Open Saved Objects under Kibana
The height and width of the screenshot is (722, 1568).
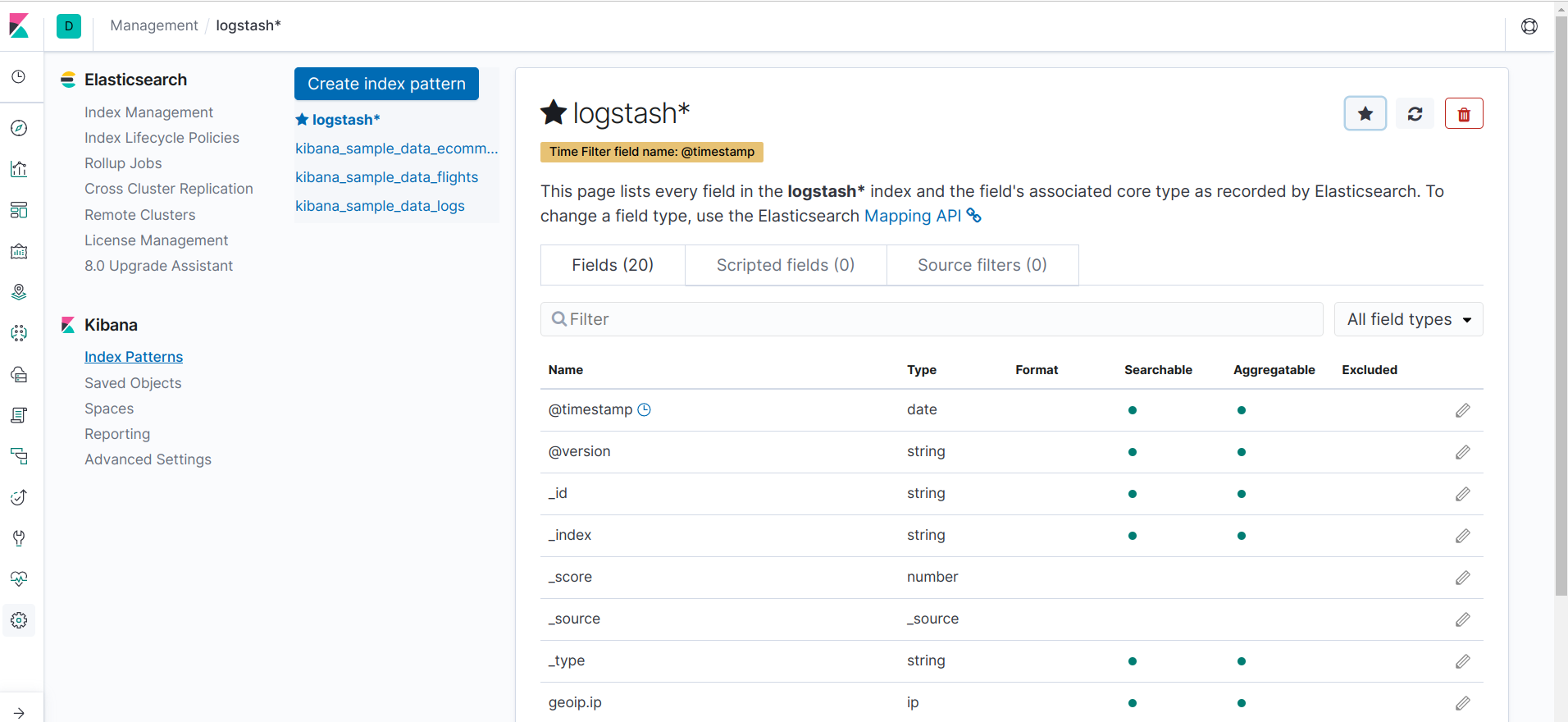pyautogui.click(x=133, y=383)
